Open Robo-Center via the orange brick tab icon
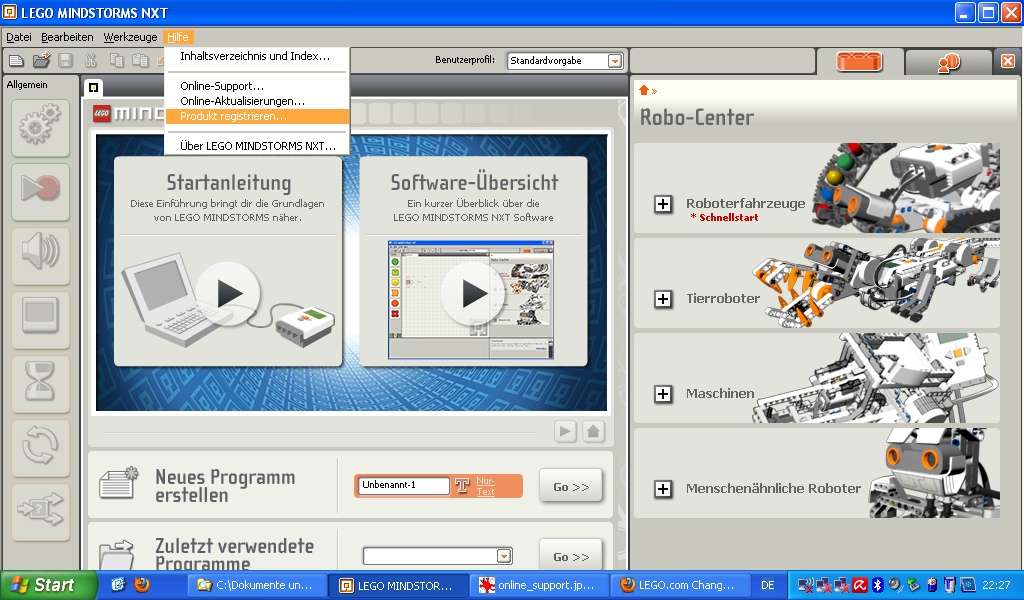Image resolution: width=1024 pixels, height=600 pixels. click(x=858, y=61)
